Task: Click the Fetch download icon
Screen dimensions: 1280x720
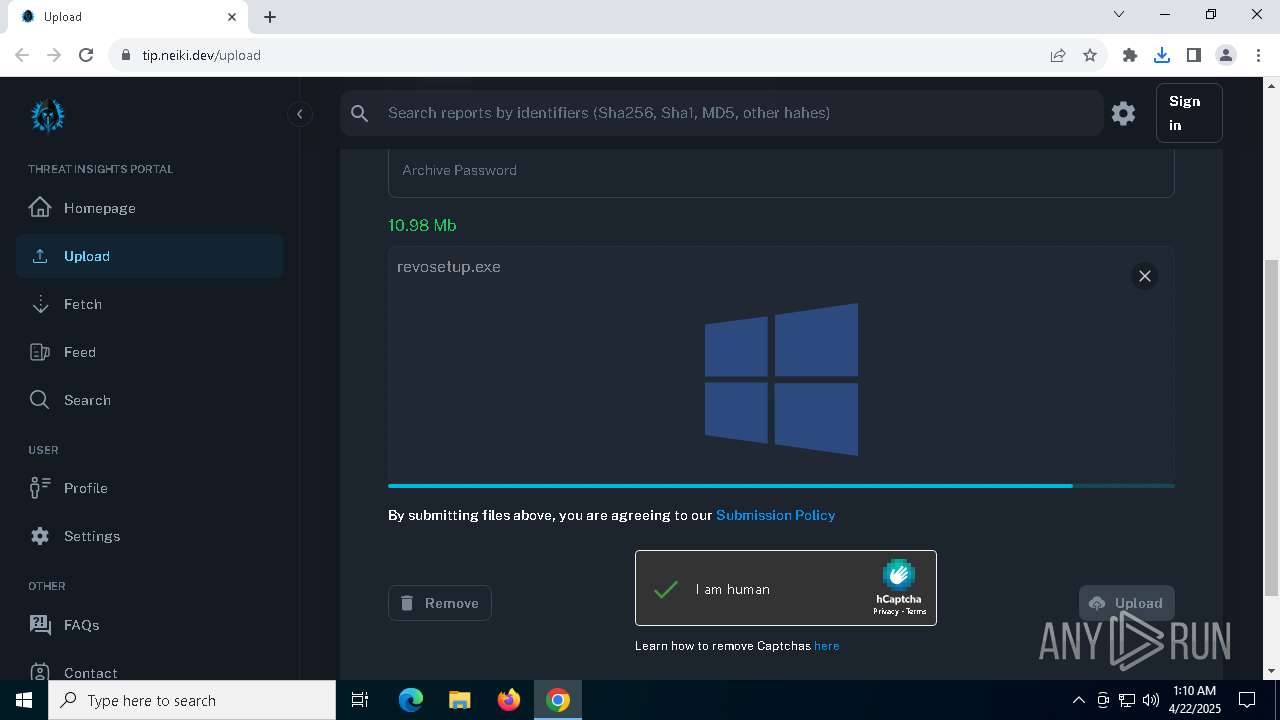Action: pos(40,304)
